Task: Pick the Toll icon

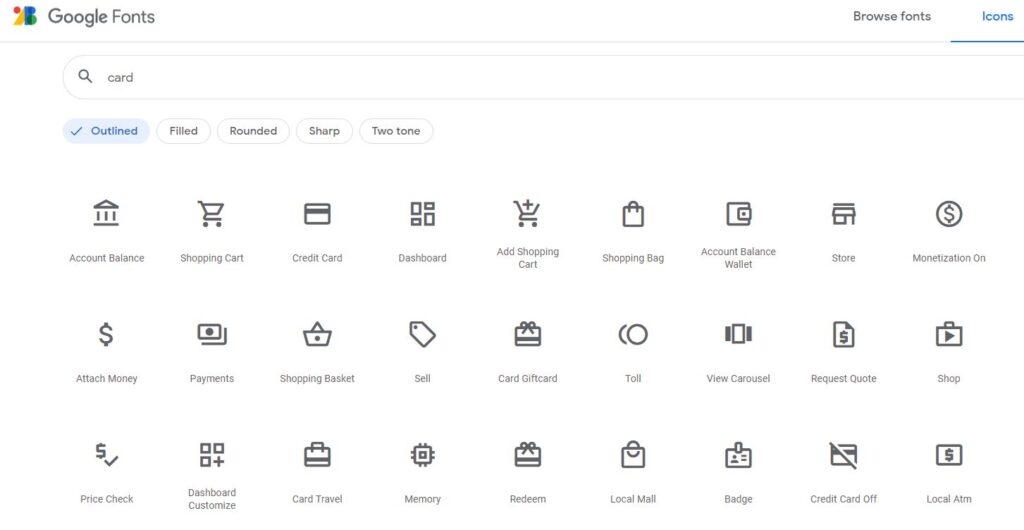Action: click(x=633, y=334)
